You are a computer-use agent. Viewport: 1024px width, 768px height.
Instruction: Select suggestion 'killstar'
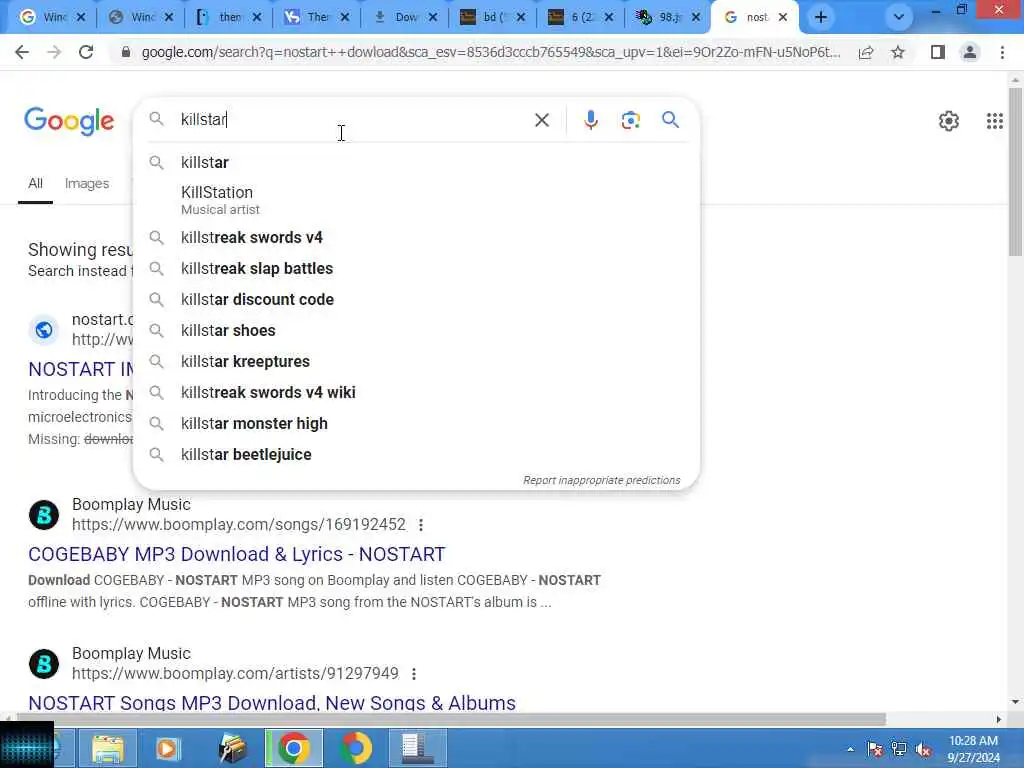(416, 163)
